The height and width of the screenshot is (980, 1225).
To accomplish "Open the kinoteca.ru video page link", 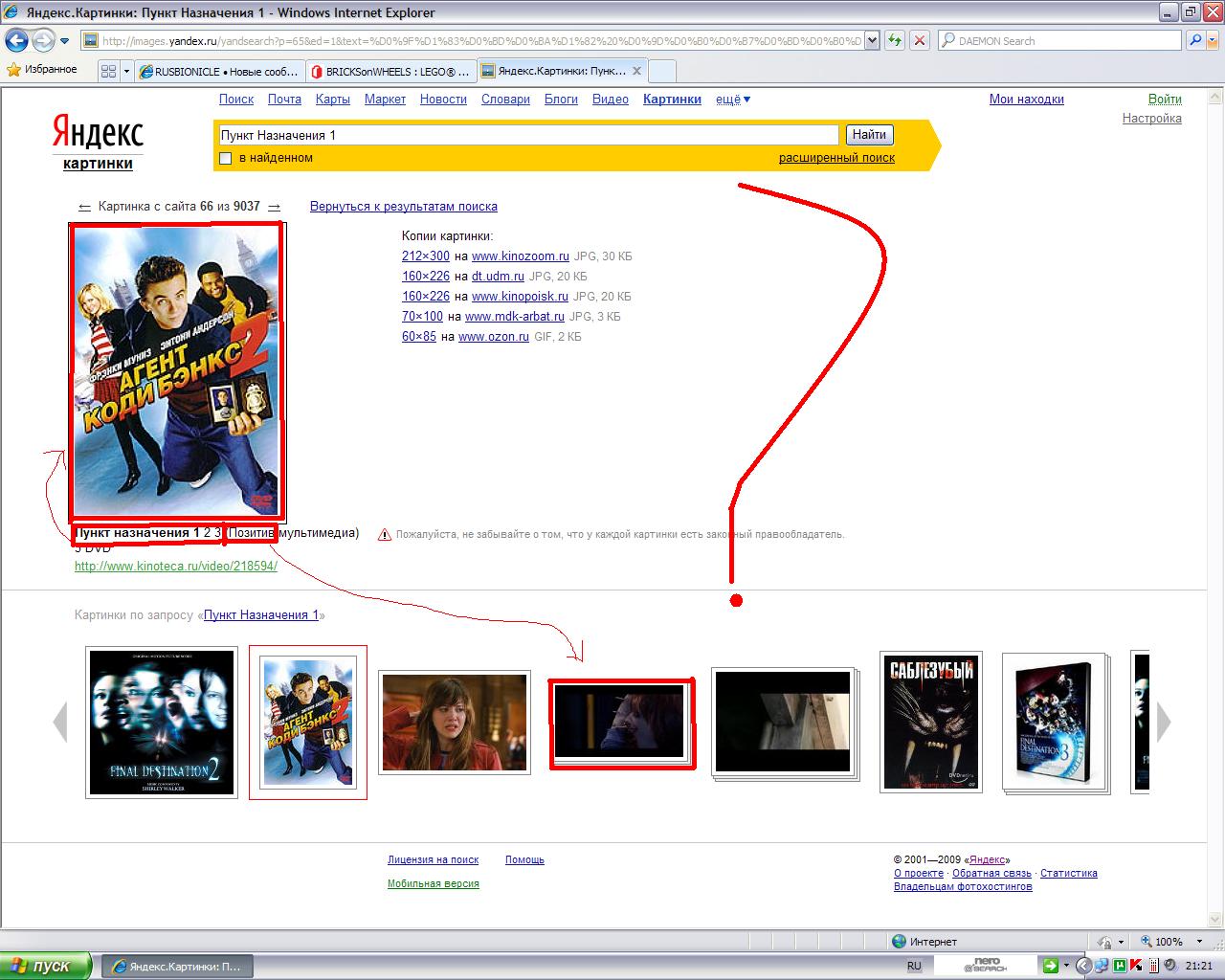I will click(176, 567).
